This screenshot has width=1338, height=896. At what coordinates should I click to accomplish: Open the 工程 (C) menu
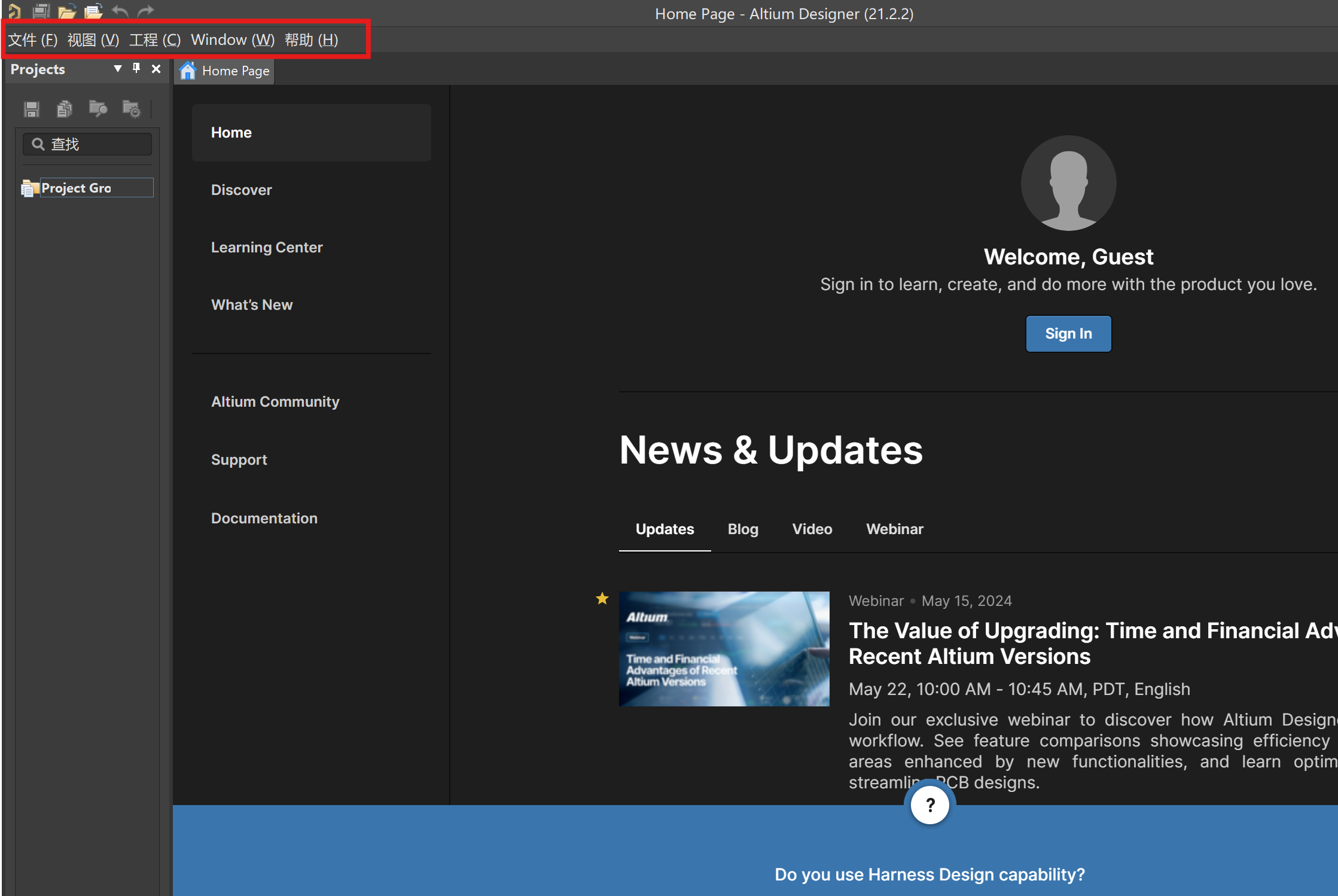[155, 40]
